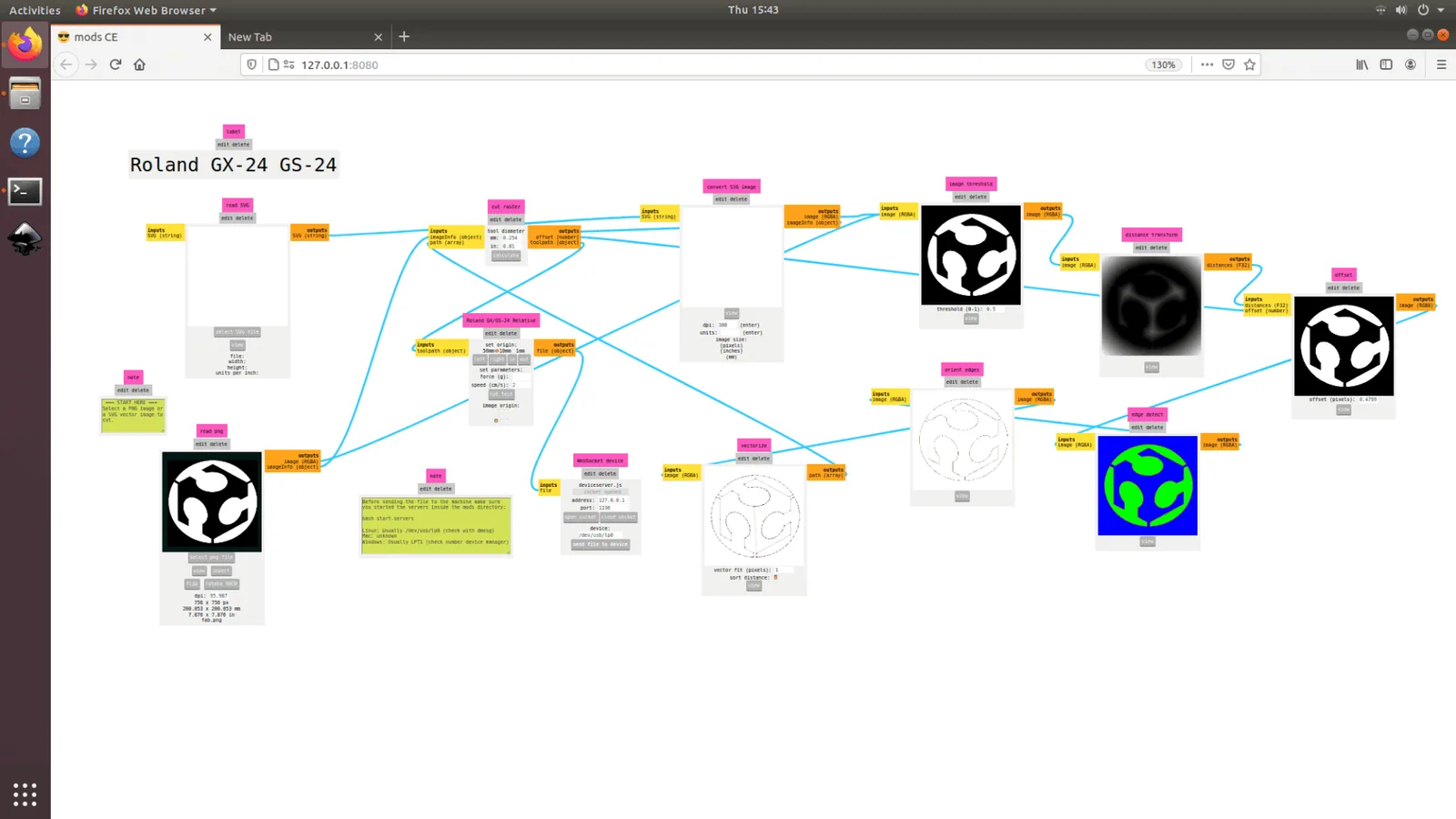
Task: Go back to the previous page
Action: (x=66, y=65)
